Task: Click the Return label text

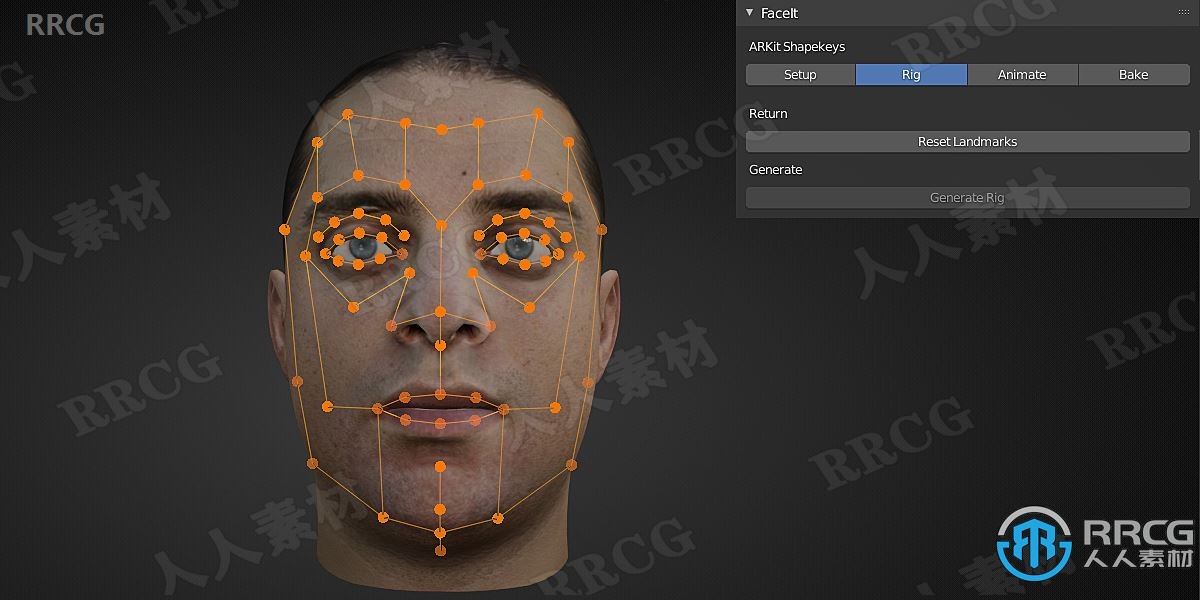Action: pos(768,114)
